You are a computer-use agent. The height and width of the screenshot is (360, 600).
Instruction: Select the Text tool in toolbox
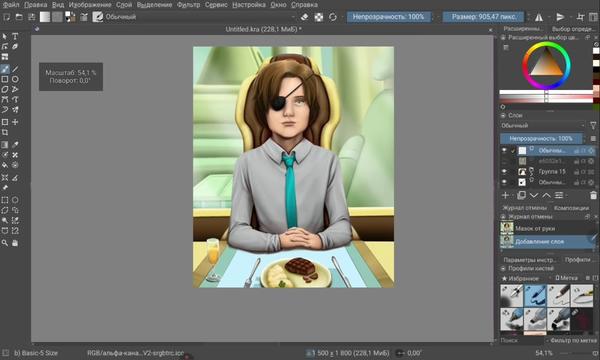[15, 36]
